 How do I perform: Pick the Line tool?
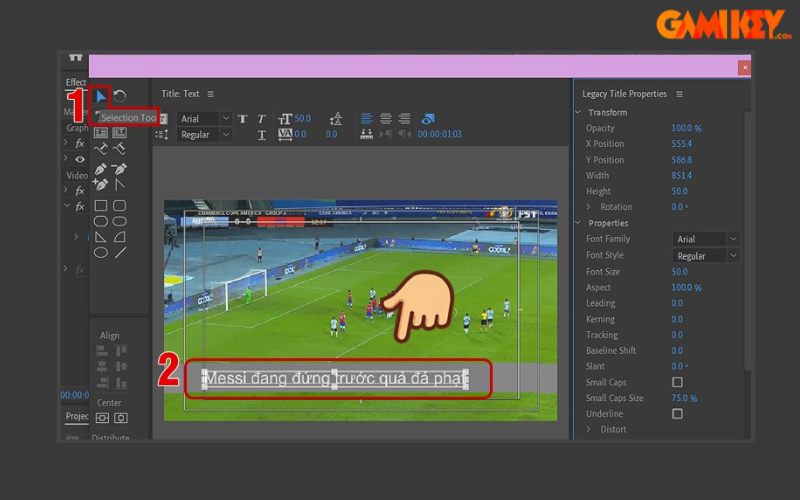point(120,253)
